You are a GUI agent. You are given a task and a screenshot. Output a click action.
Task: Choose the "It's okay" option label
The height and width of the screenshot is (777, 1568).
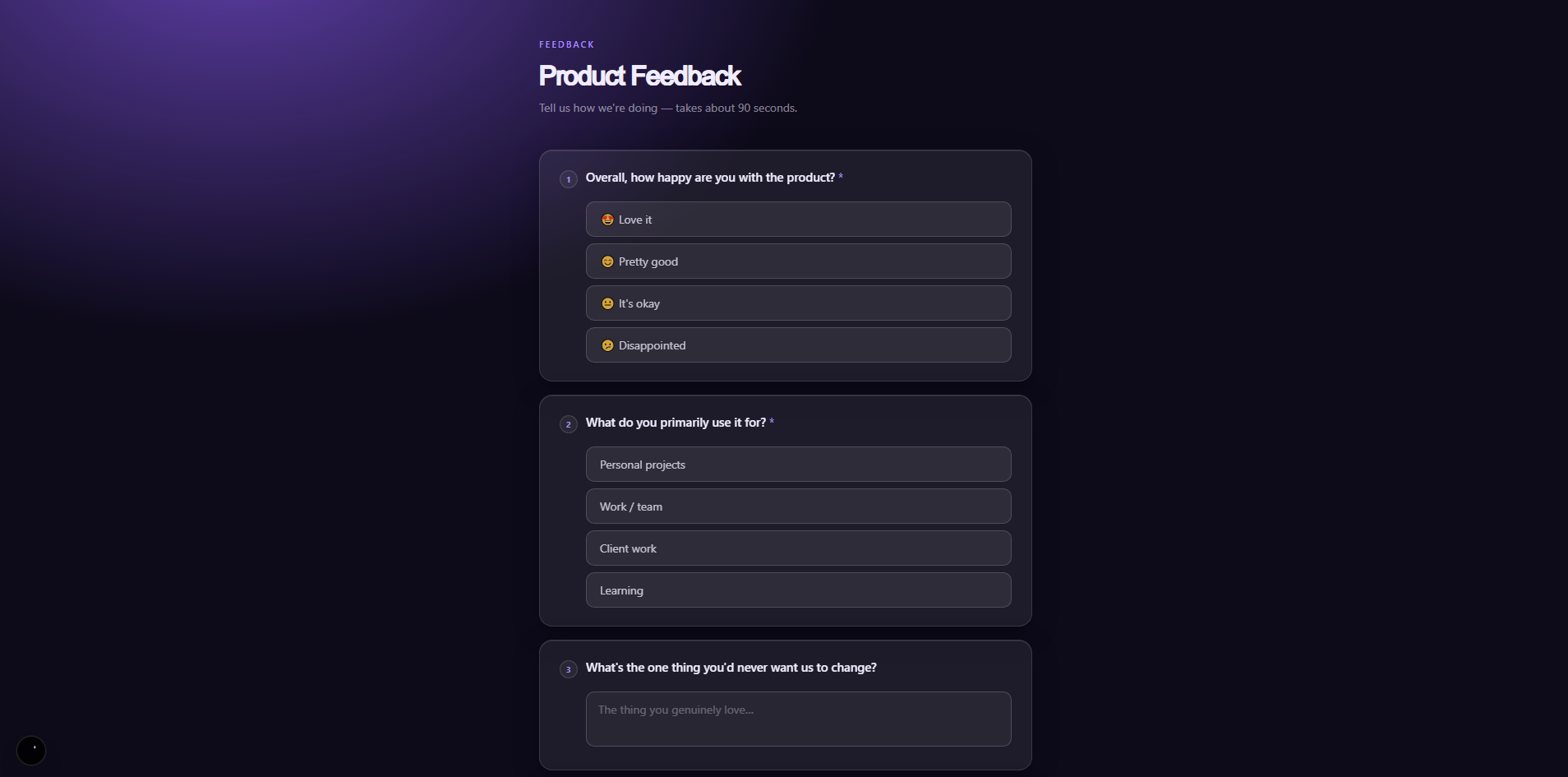639,303
